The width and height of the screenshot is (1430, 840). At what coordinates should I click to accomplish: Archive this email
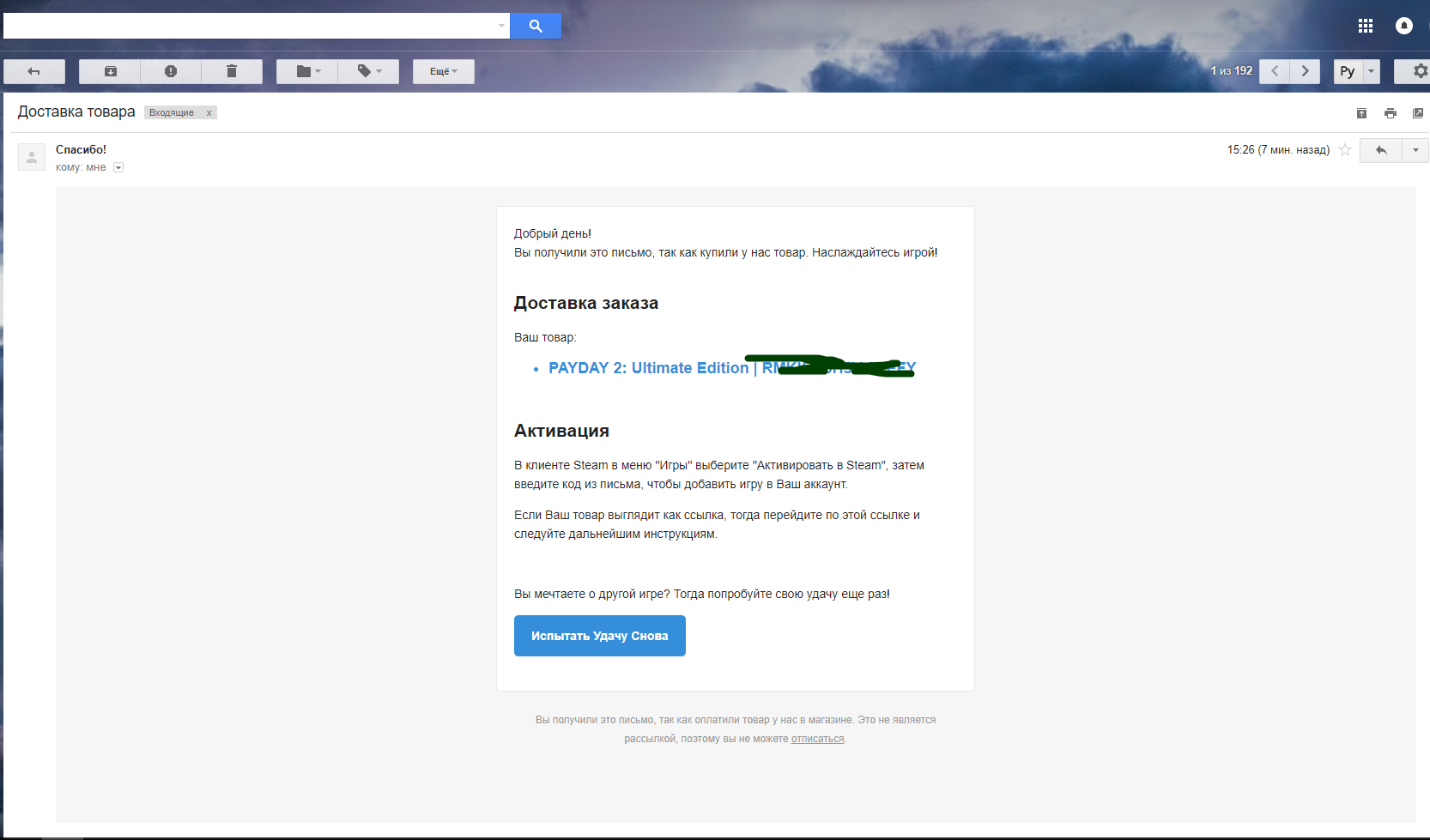pyautogui.click(x=110, y=71)
